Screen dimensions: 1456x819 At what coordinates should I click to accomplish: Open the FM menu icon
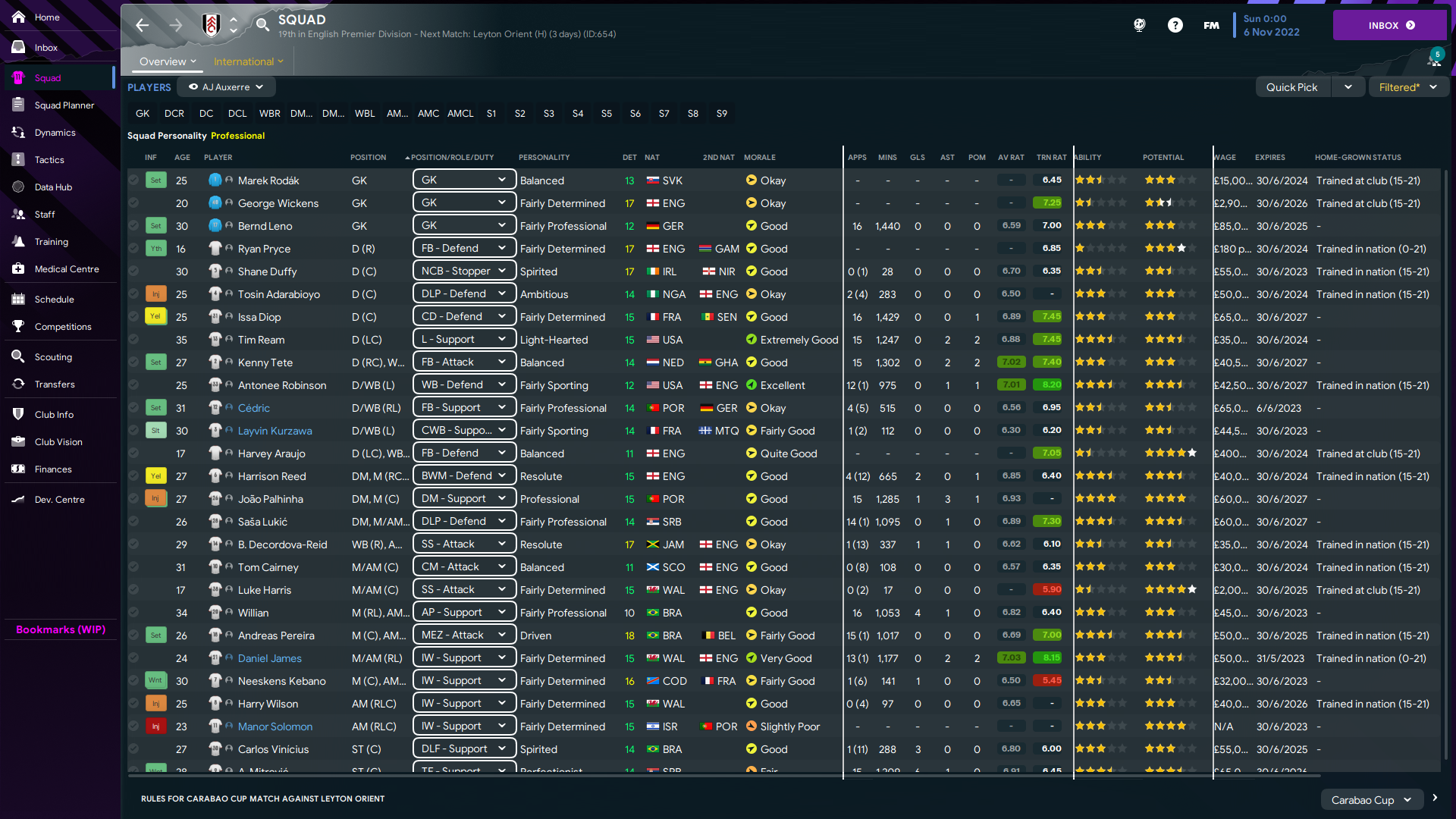tap(1211, 25)
